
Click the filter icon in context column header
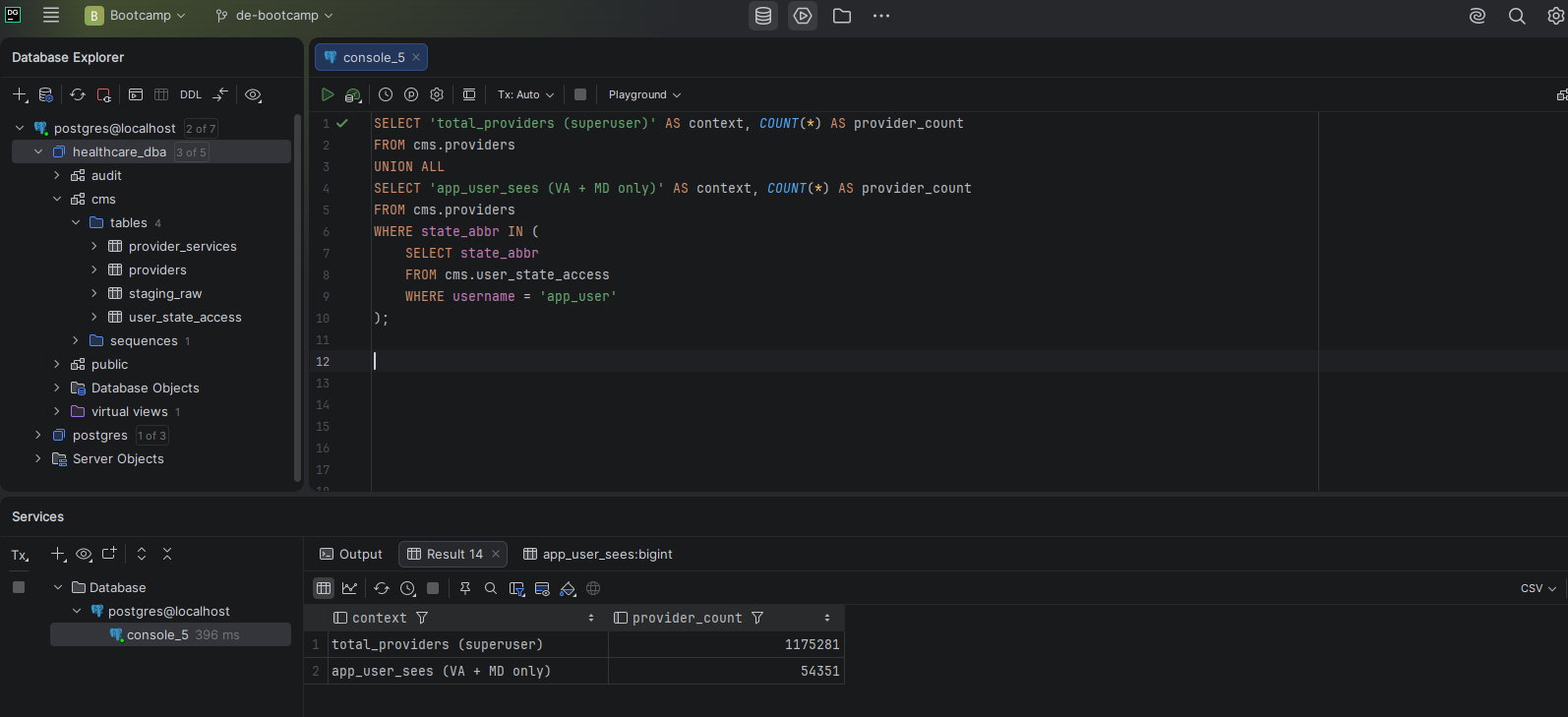click(422, 618)
